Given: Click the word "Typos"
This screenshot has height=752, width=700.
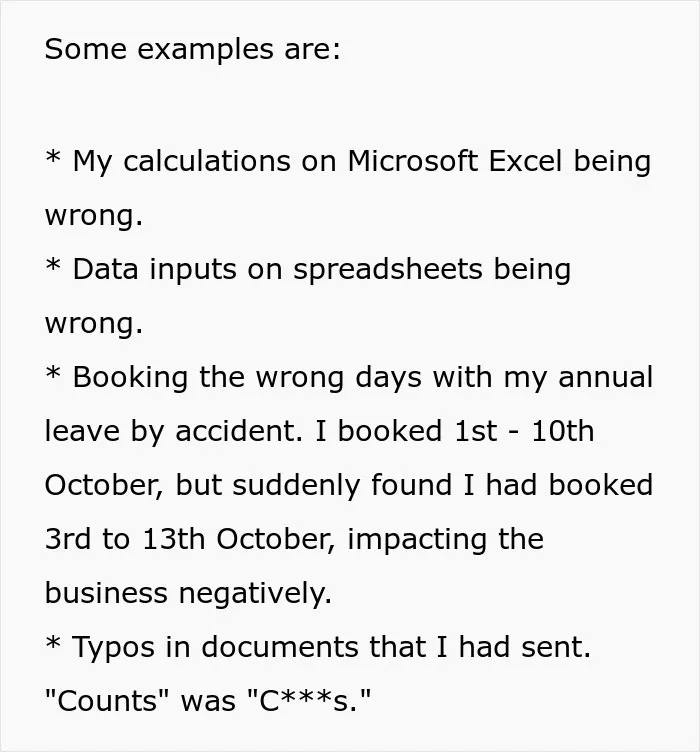Looking at the screenshot, I should (x=113, y=648).
